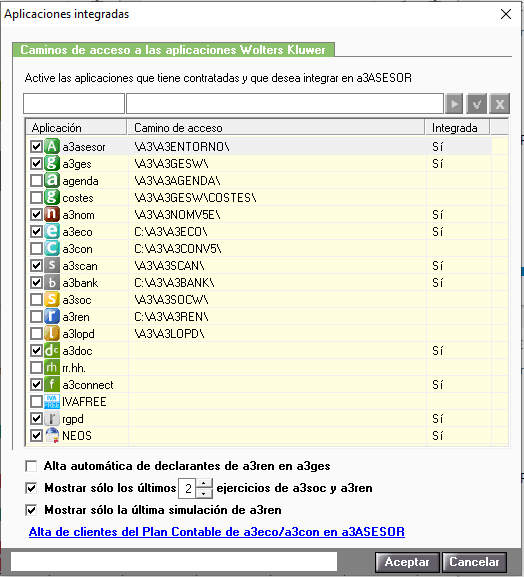Select the C:\A3\A3CONV5\ path cell
This screenshot has width=524, height=577.
(x=277, y=248)
